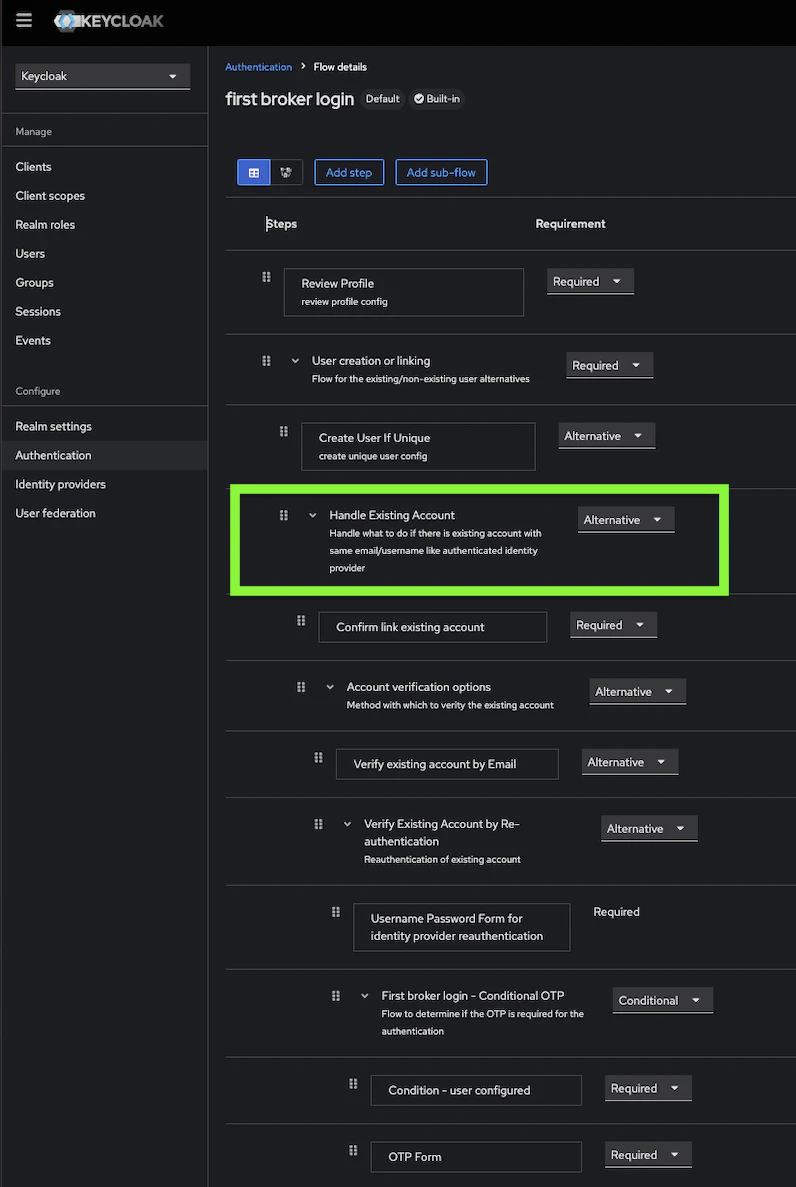
Task: Open Verify Existing Account by Re-authentication requirement dropdown
Action: [x=649, y=829]
